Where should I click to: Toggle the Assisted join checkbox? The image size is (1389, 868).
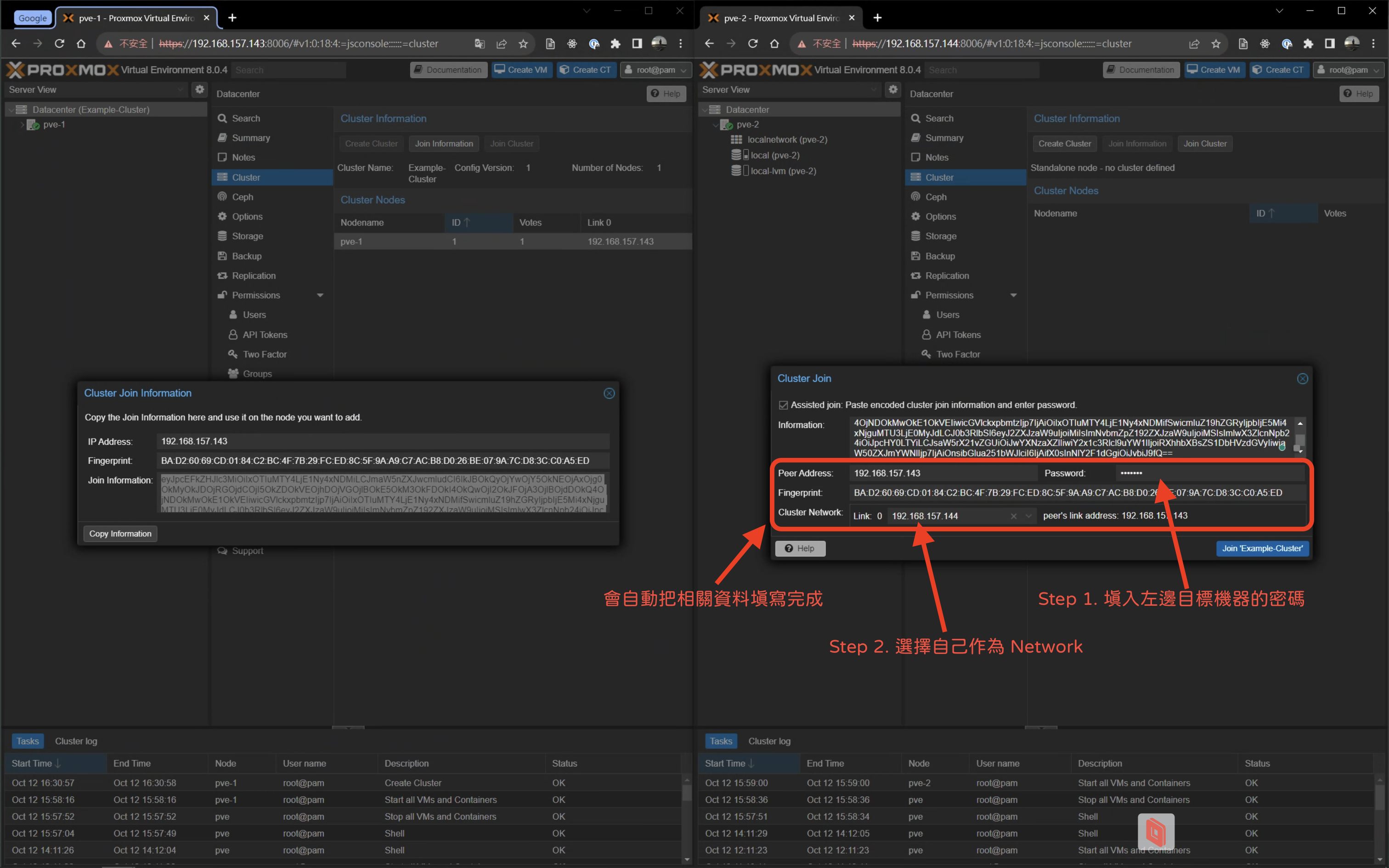click(784, 405)
